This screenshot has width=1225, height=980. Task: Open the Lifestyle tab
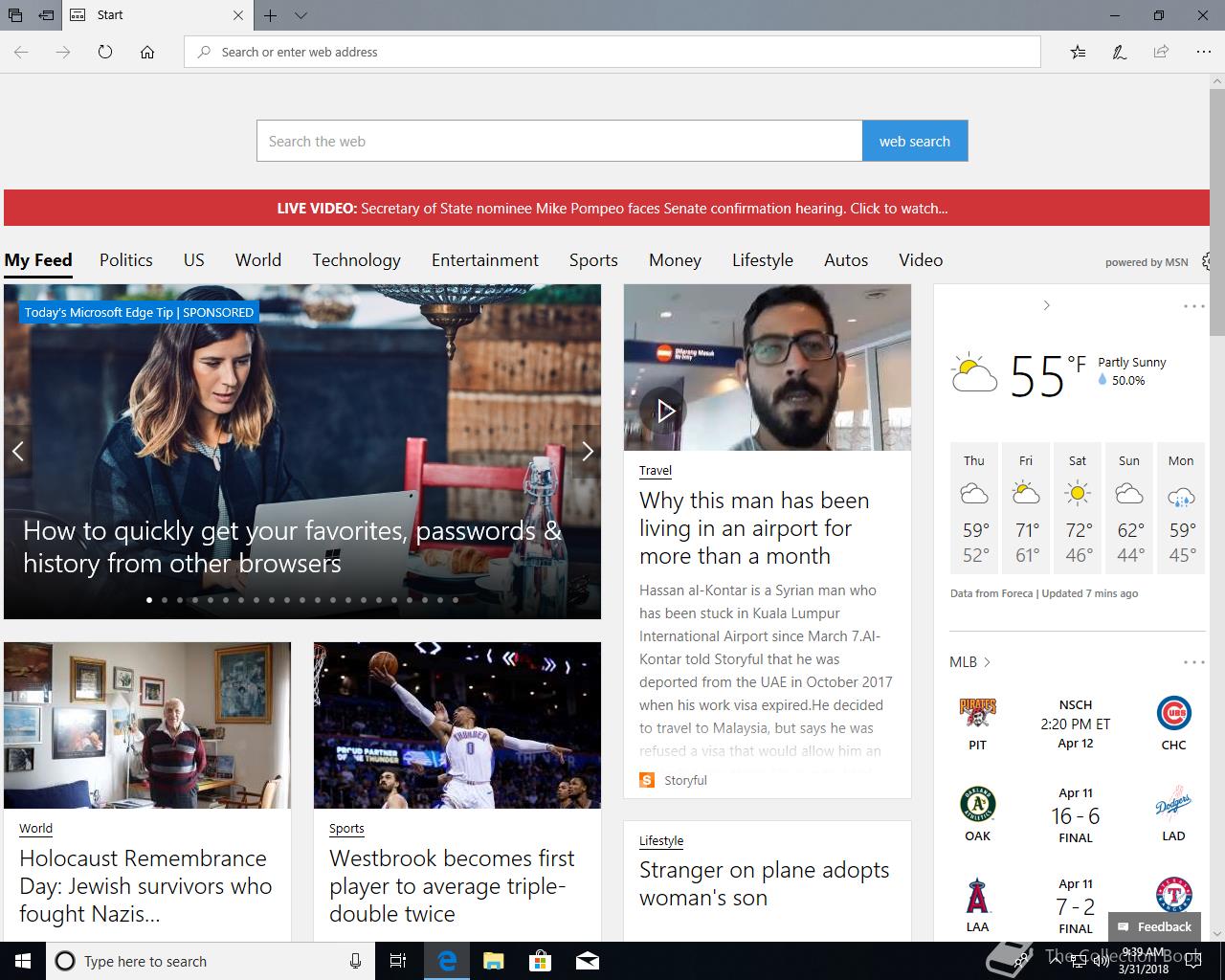763,260
